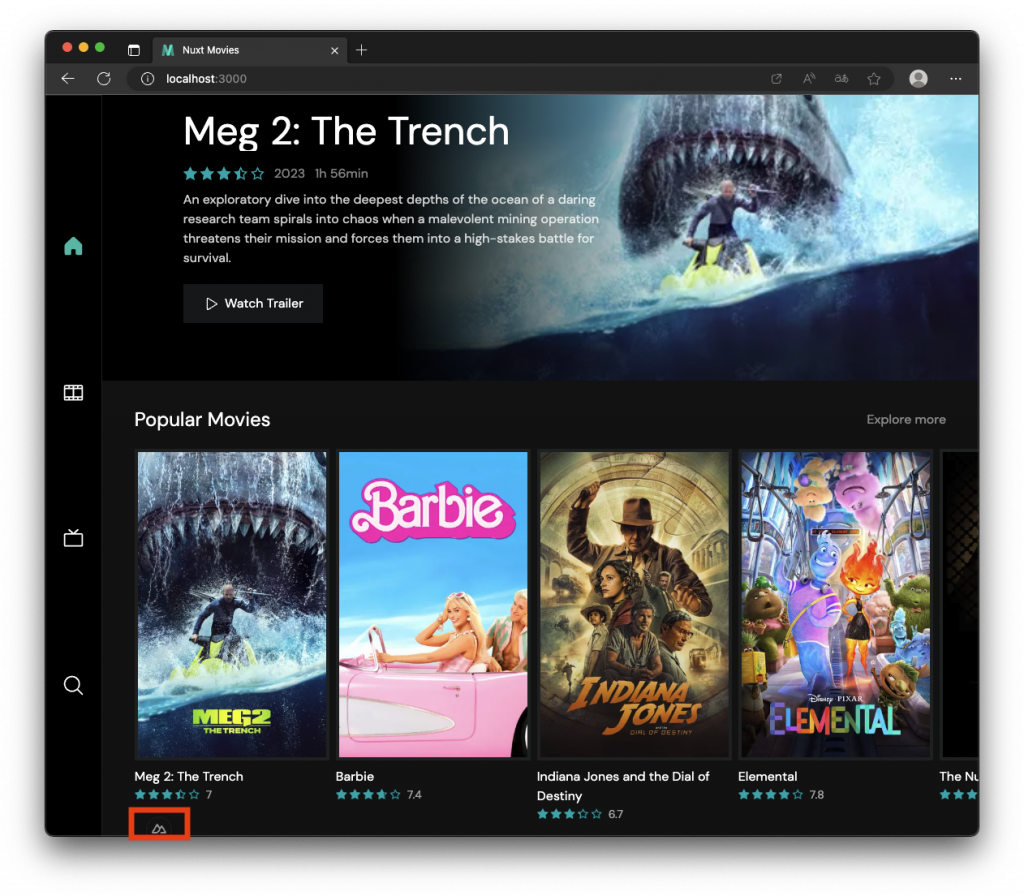1024x896 pixels.
Task: Click the Barbie title text
Action: pos(355,776)
